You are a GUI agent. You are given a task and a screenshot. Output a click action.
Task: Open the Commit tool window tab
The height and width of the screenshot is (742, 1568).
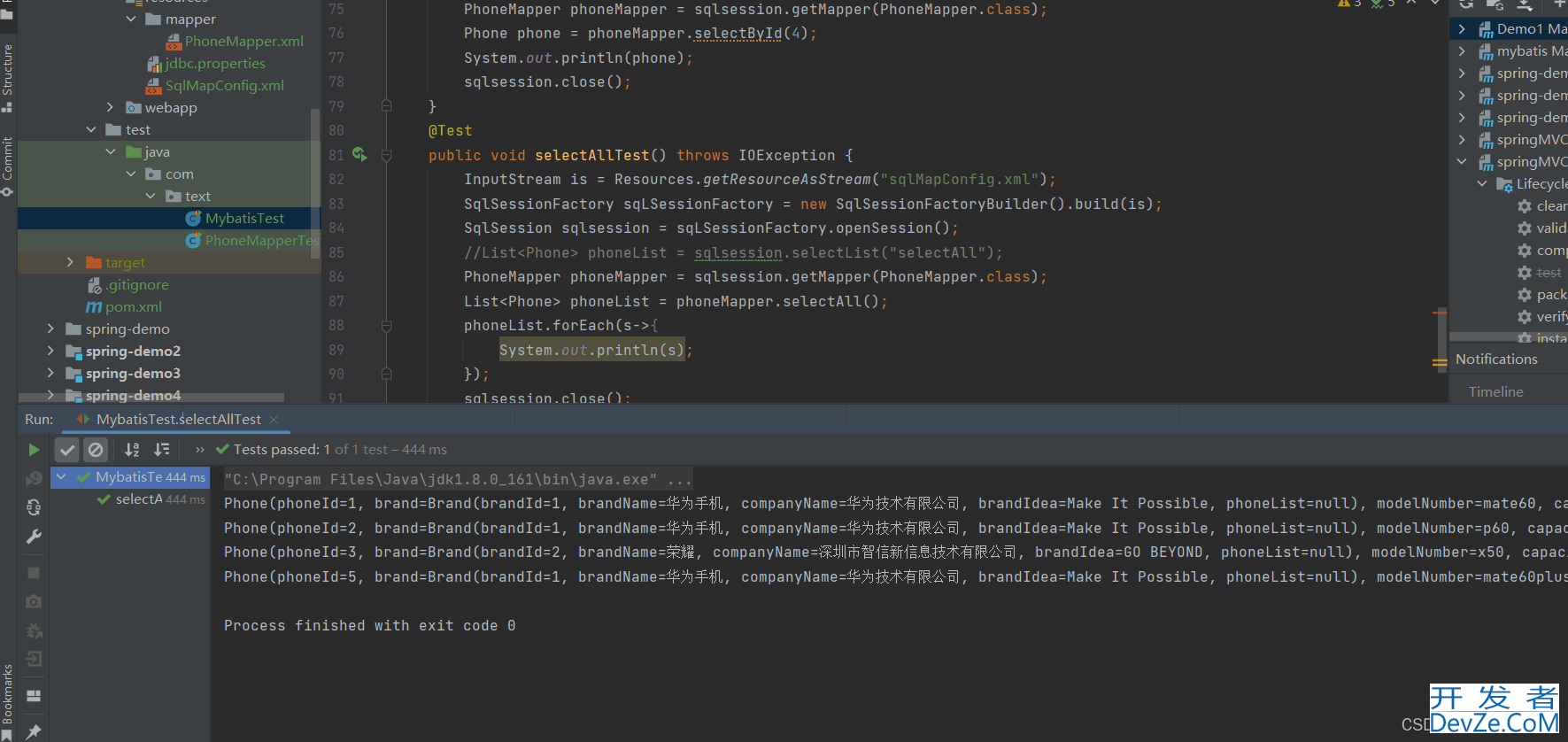[8, 166]
